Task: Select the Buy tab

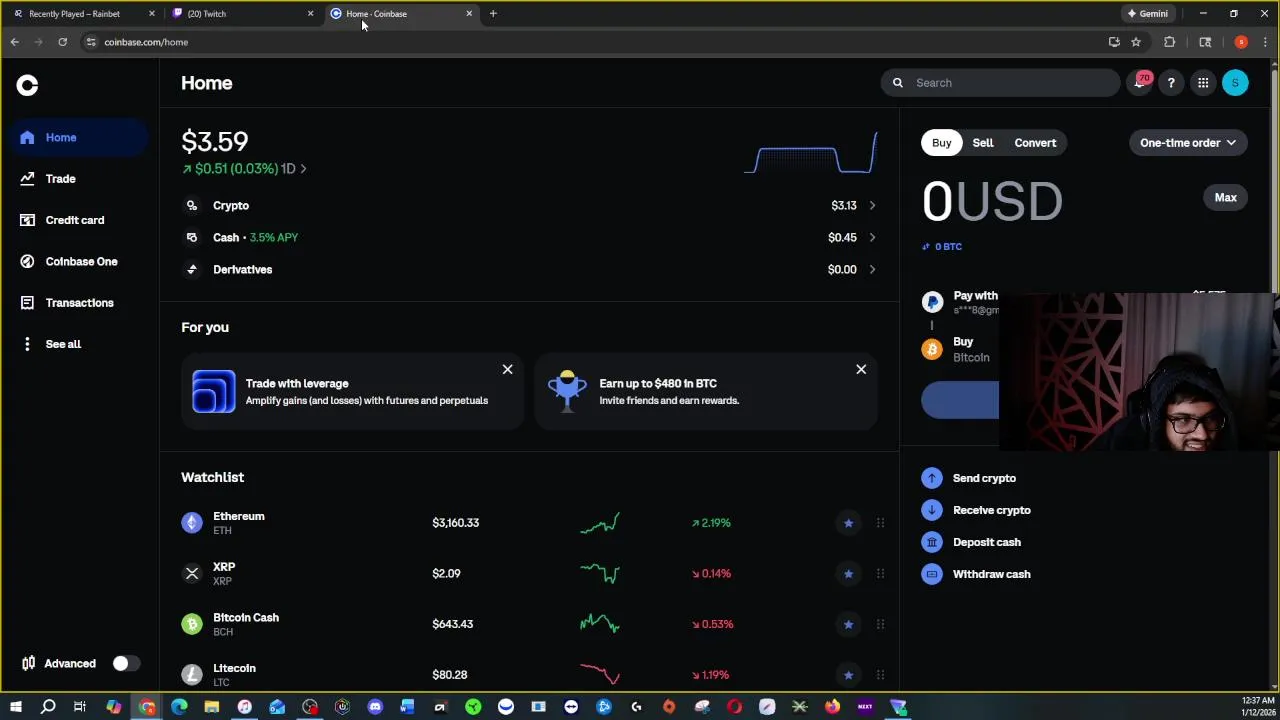Action: tap(941, 143)
